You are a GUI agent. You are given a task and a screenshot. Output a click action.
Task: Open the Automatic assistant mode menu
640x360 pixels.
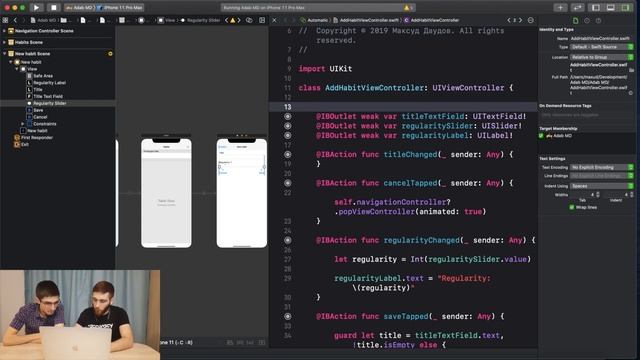[x=314, y=20]
